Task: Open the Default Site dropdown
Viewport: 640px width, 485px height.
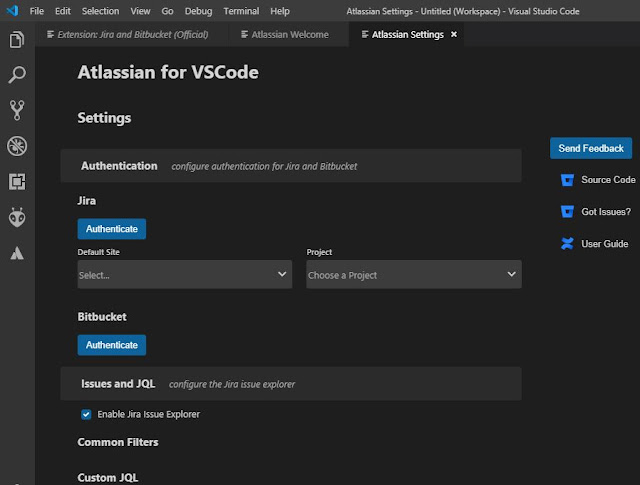Action: pos(184,274)
